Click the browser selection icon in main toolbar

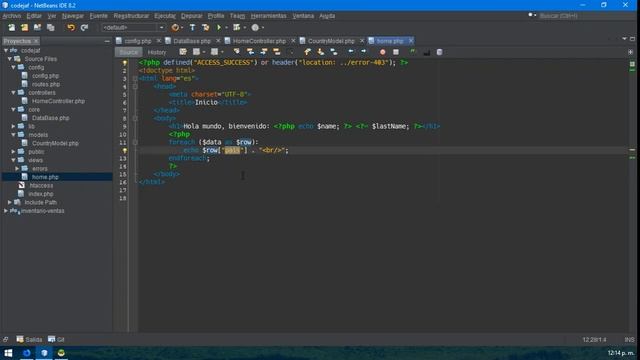click(x=175, y=27)
